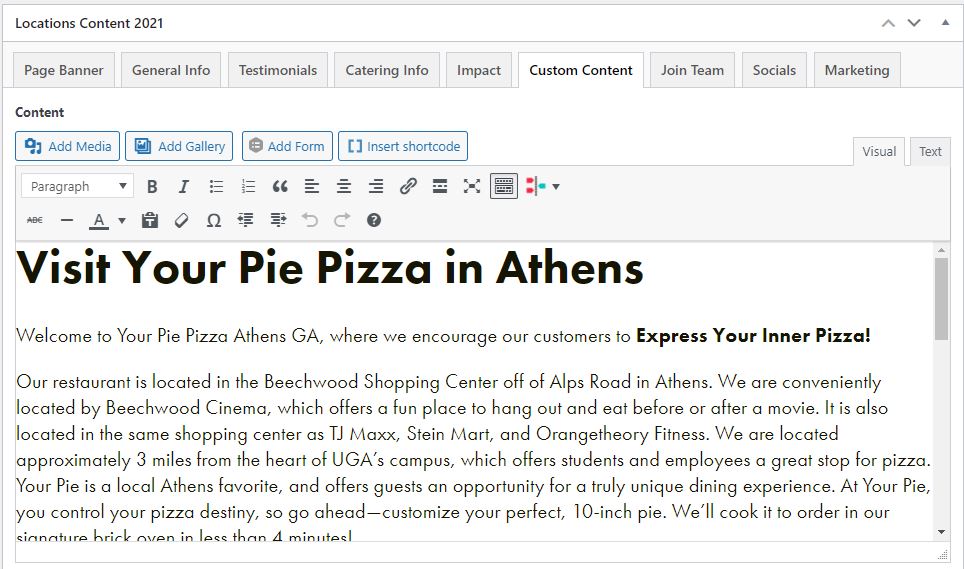Open the dropdown arrow beside the colored icon

pyautogui.click(x=556, y=186)
